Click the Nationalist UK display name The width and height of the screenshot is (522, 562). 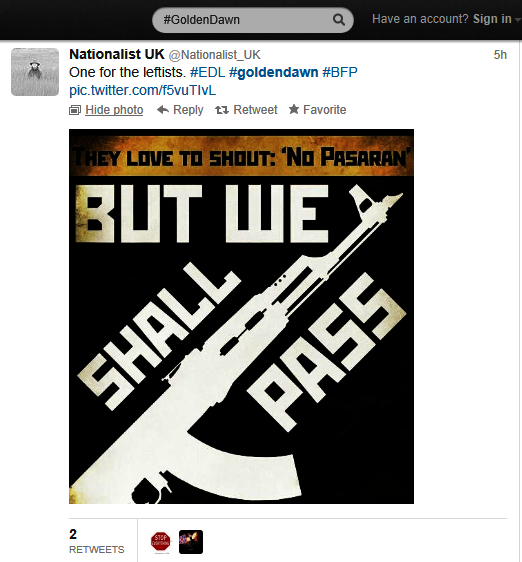[x=117, y=54]
